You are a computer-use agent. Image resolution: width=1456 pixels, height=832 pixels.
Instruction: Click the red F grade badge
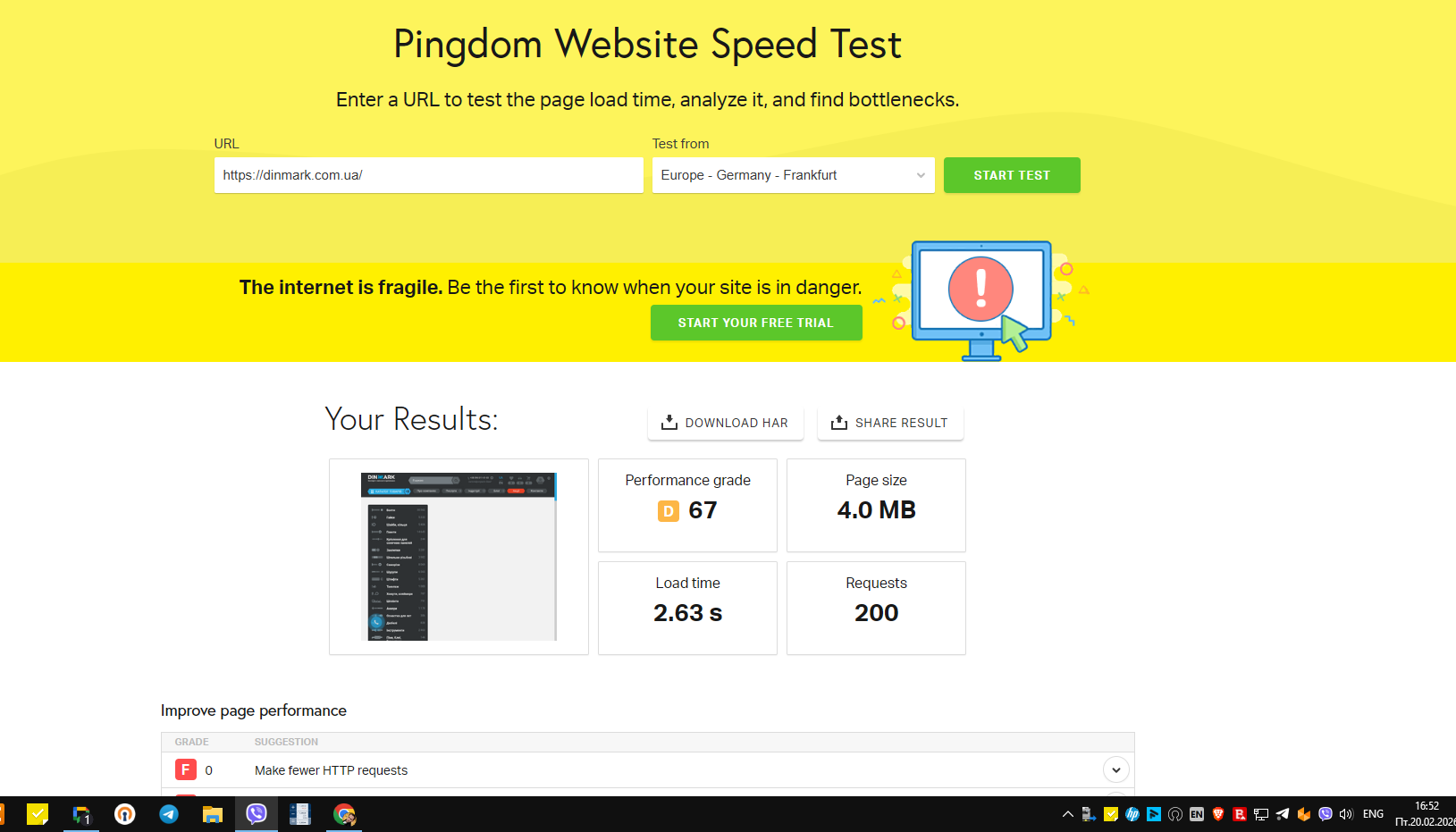185,769
